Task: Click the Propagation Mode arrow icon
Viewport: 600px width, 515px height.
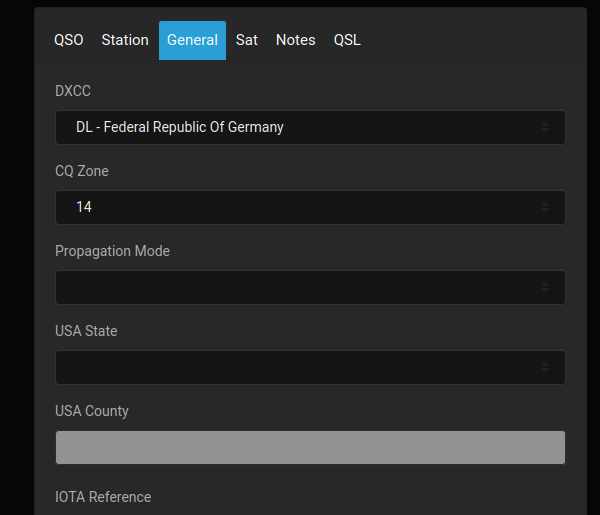Action: (x=545, y=287)
